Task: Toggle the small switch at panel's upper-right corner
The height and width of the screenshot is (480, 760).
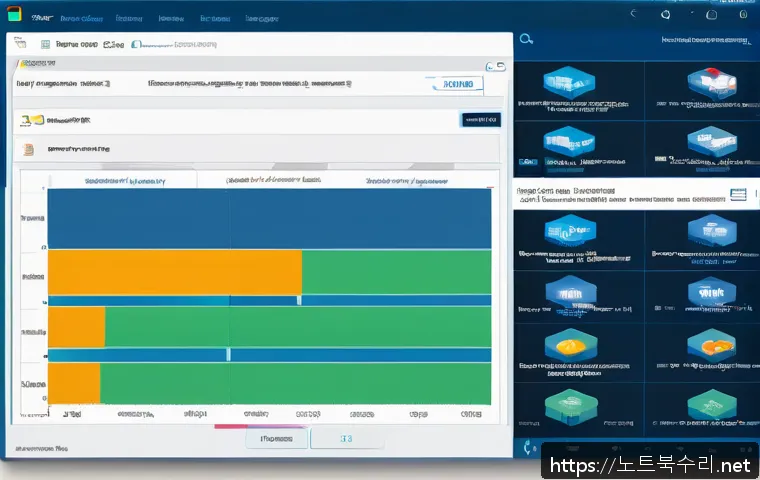Action: click(x=495, y=65)
